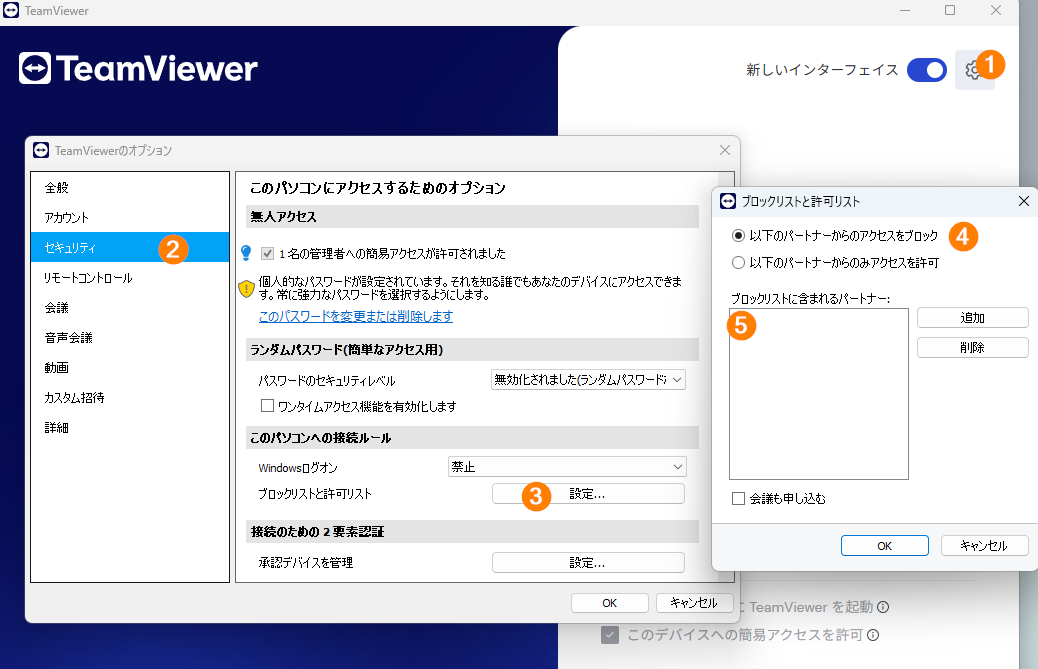Open 音声会議 settings category
The width and height of the screenshot is (1038, 669).
coord(130,337)
